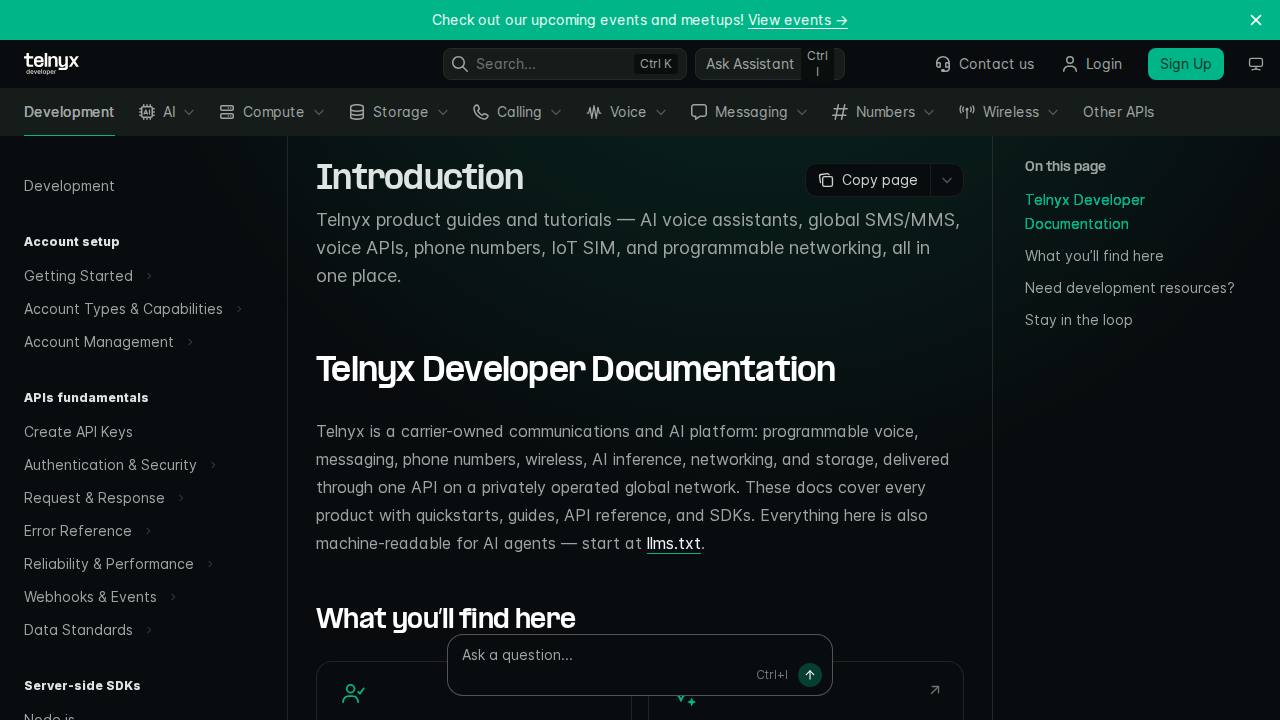
Task: Click the user-check icon in first card
Action: click(354, 693)
